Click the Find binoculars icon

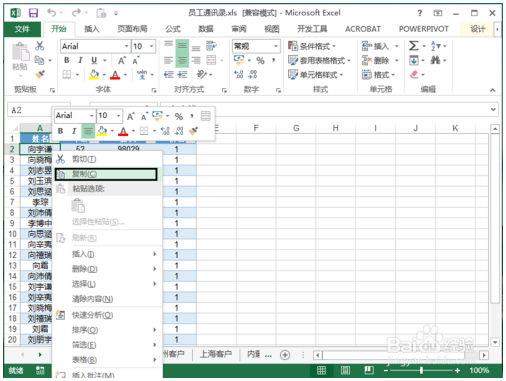pyautogui.click(x=435, y=60)
